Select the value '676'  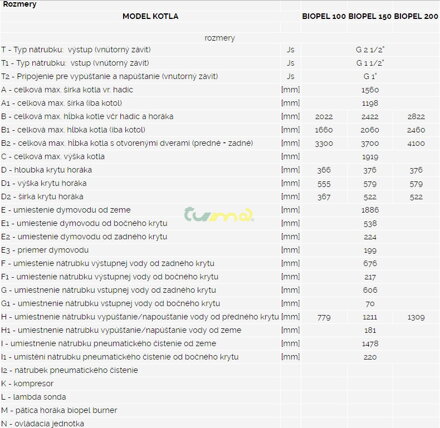(x=370, y=264)
